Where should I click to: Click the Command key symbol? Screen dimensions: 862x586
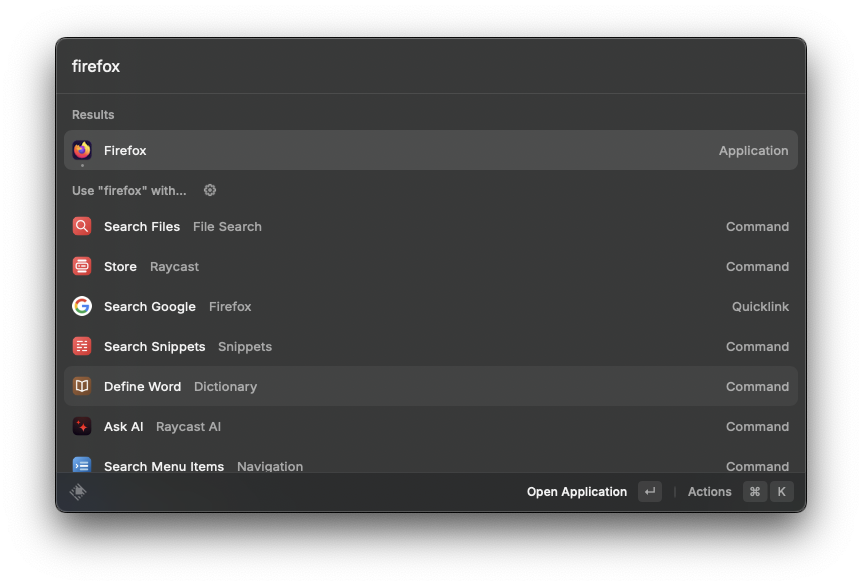[755, 491]
